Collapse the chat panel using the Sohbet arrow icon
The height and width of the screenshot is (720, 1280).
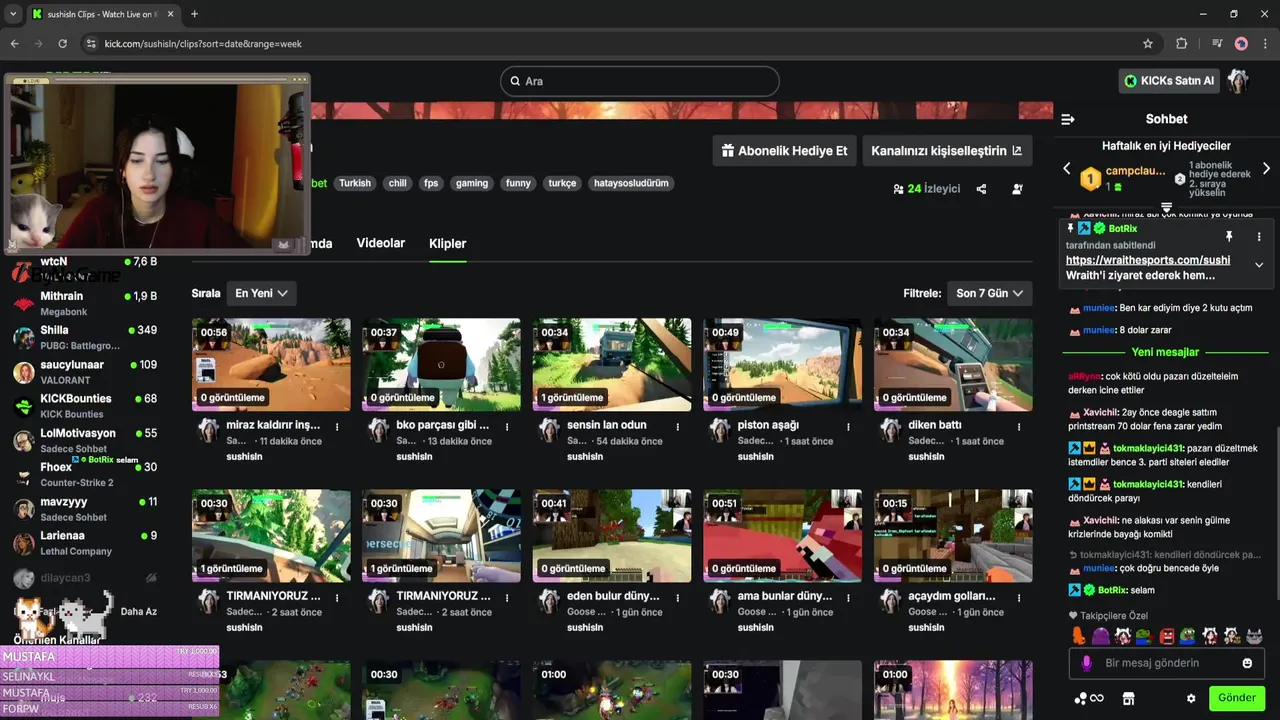(1067, 119)
